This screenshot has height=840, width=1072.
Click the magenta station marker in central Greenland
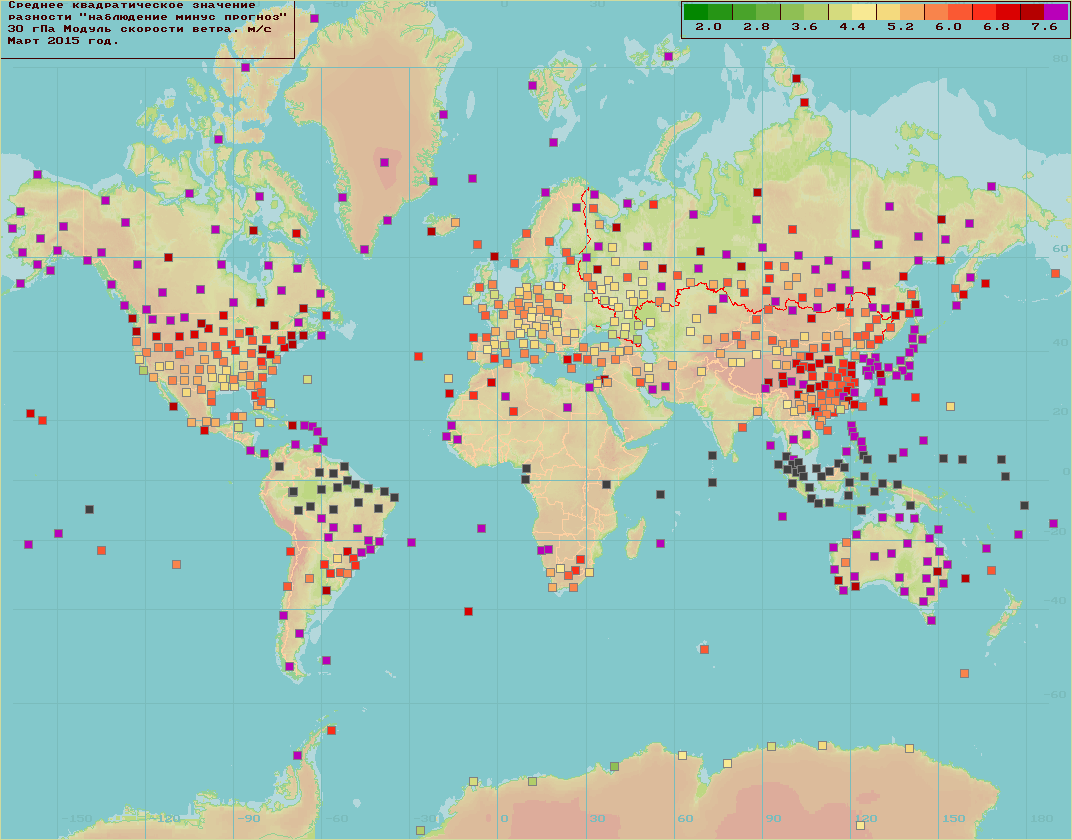click(384, 163)
